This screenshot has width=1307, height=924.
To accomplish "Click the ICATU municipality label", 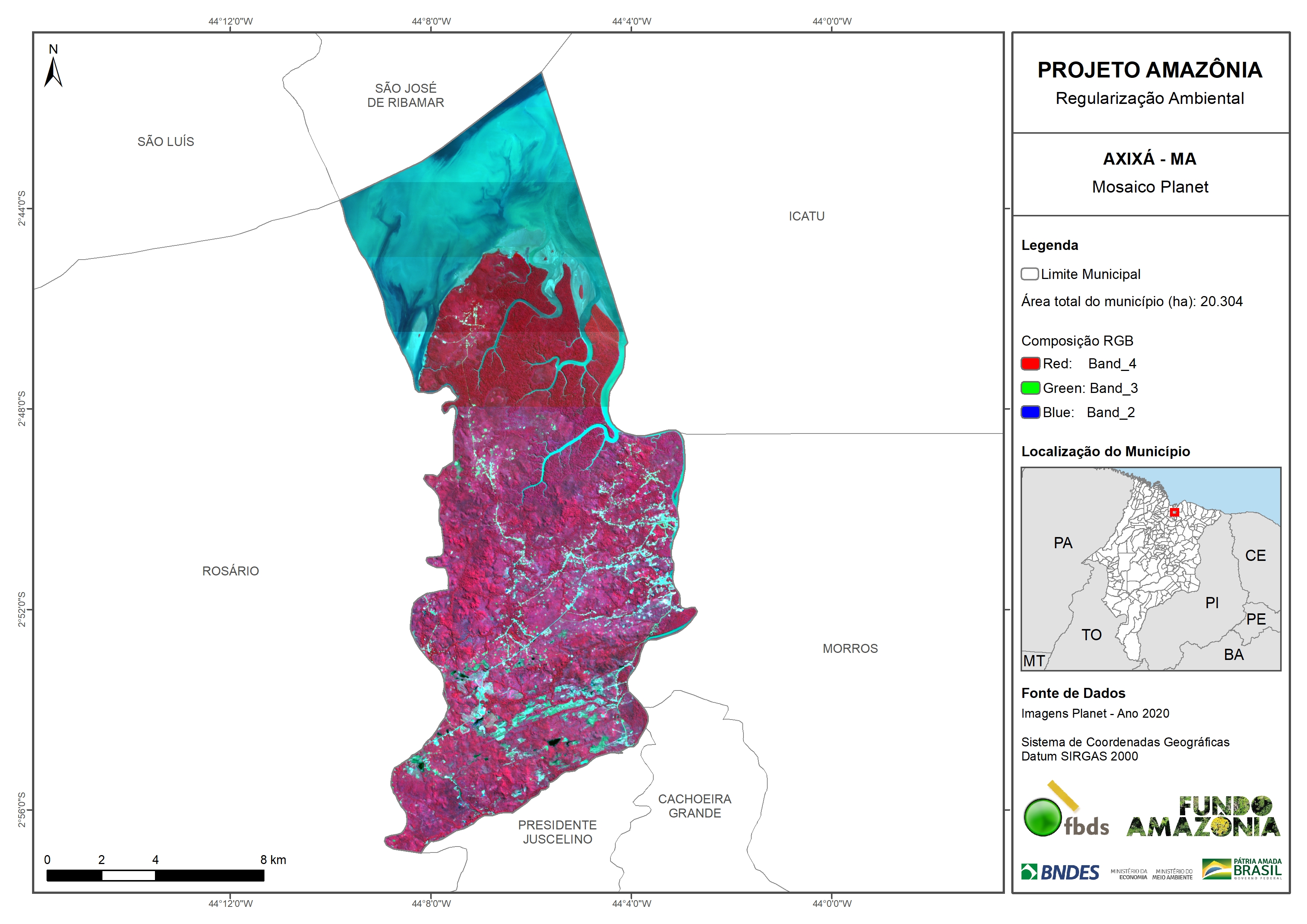I will tap(806, 216).
